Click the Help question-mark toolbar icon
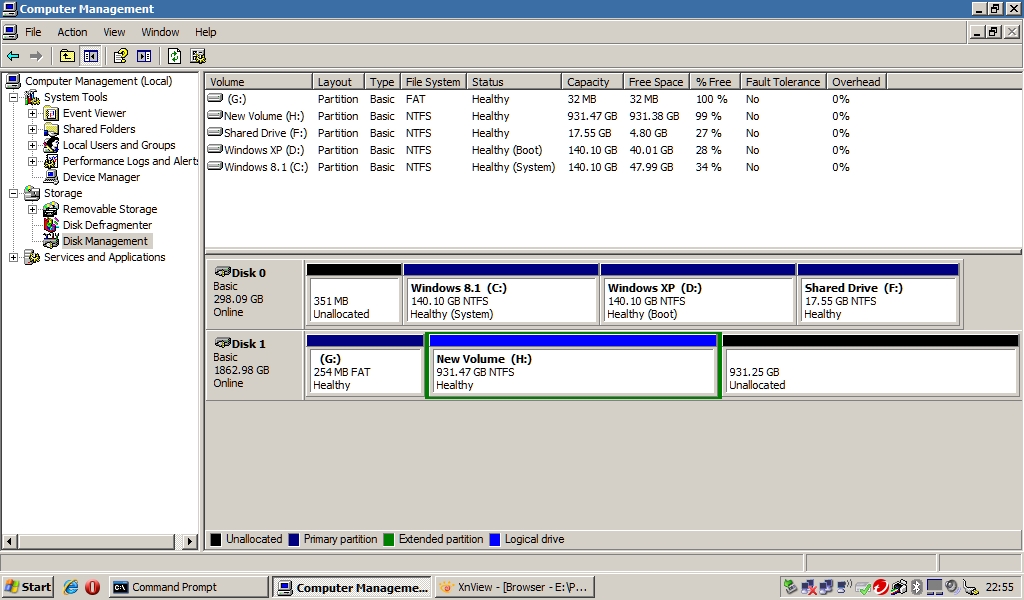Screen dimensions: 1024x600 coord(120,56)
